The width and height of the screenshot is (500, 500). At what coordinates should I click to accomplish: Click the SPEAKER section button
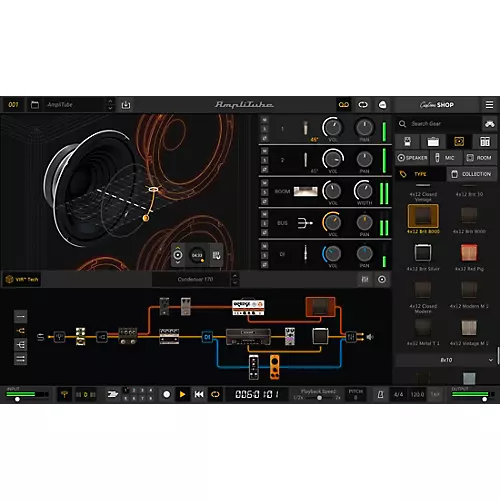(412, 158)
